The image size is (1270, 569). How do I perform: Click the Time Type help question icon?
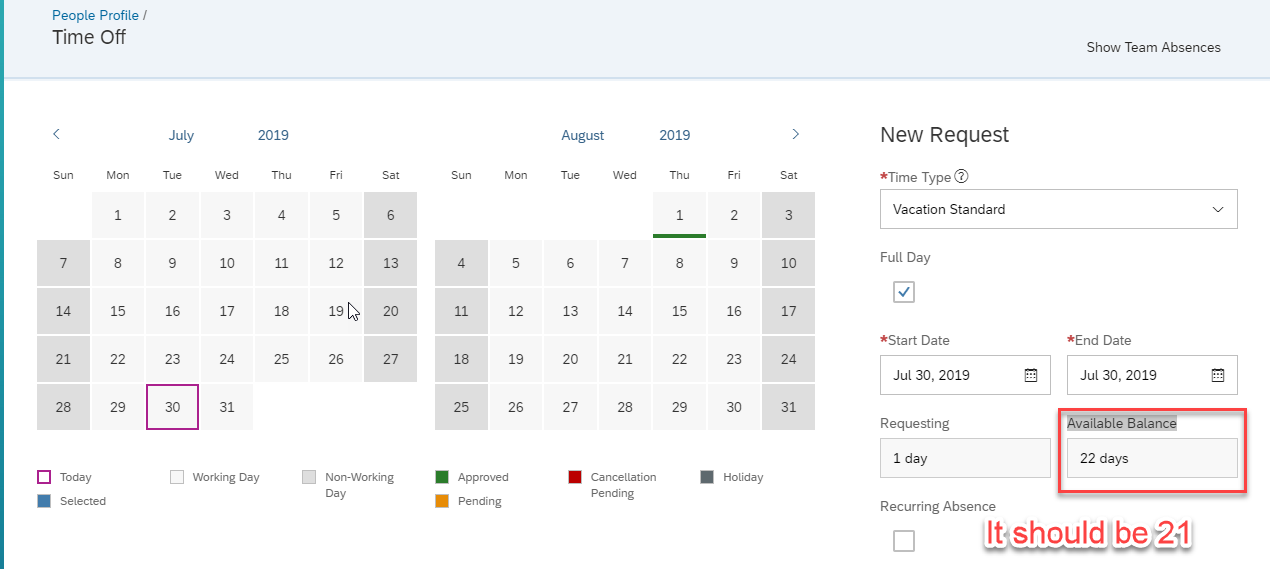[x=961, y=177]
